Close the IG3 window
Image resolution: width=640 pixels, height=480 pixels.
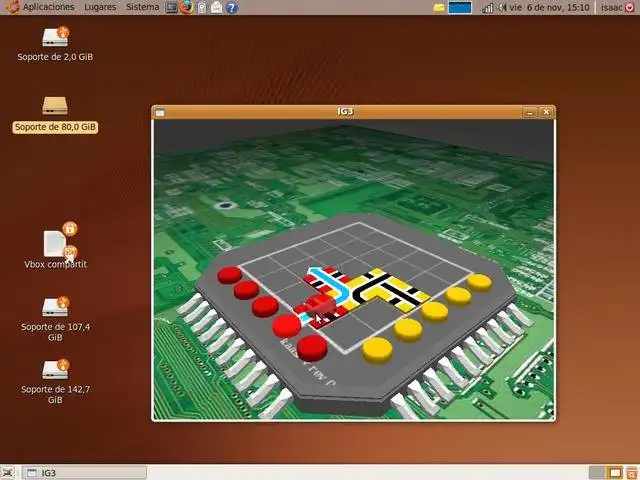[546, 112]
